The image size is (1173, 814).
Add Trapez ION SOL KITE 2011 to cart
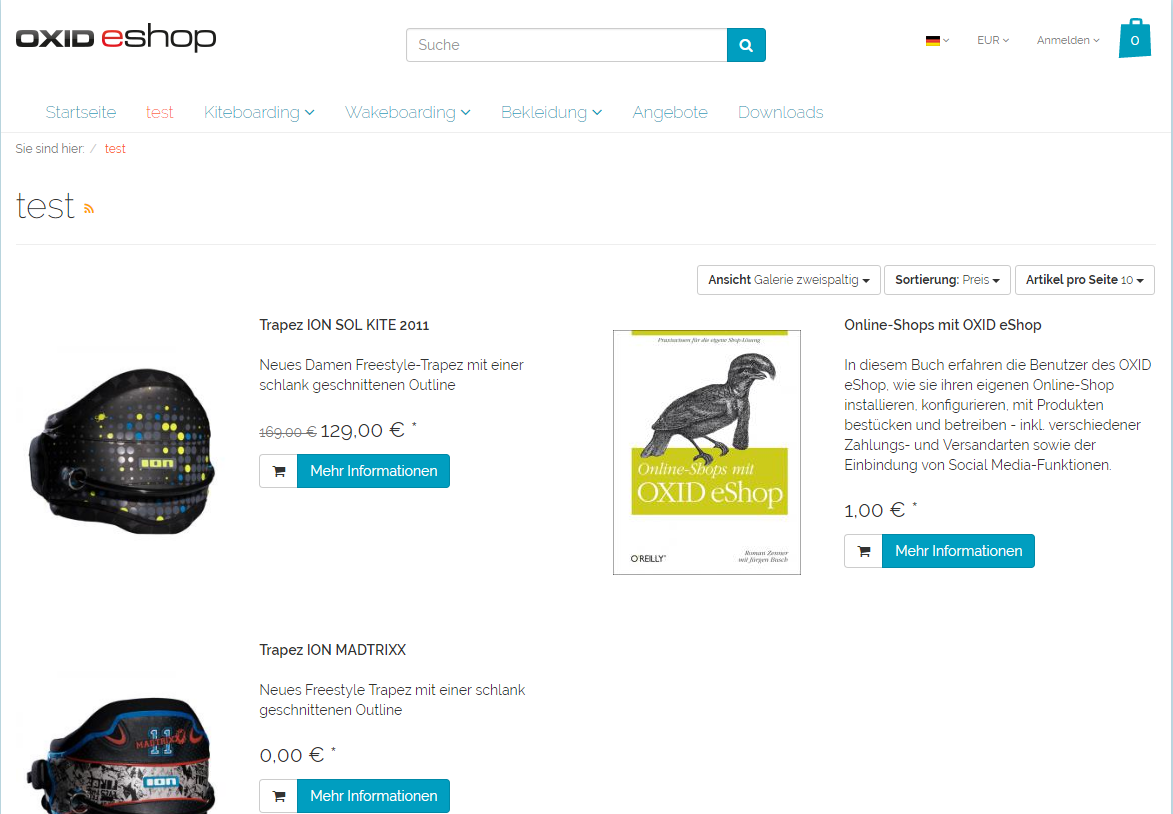278,471
